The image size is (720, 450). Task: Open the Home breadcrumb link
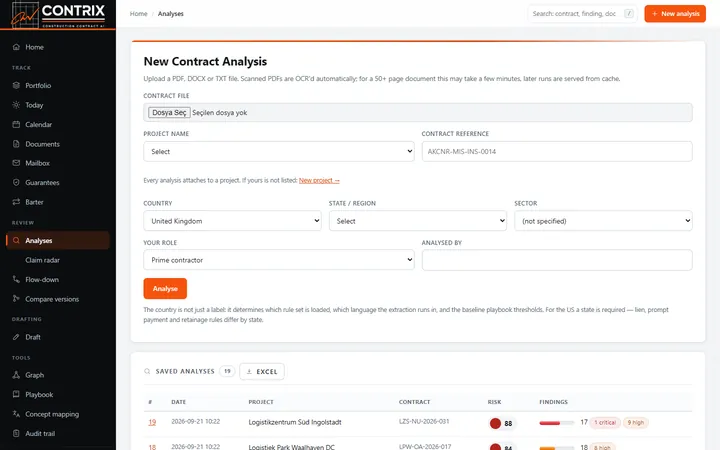138,14
